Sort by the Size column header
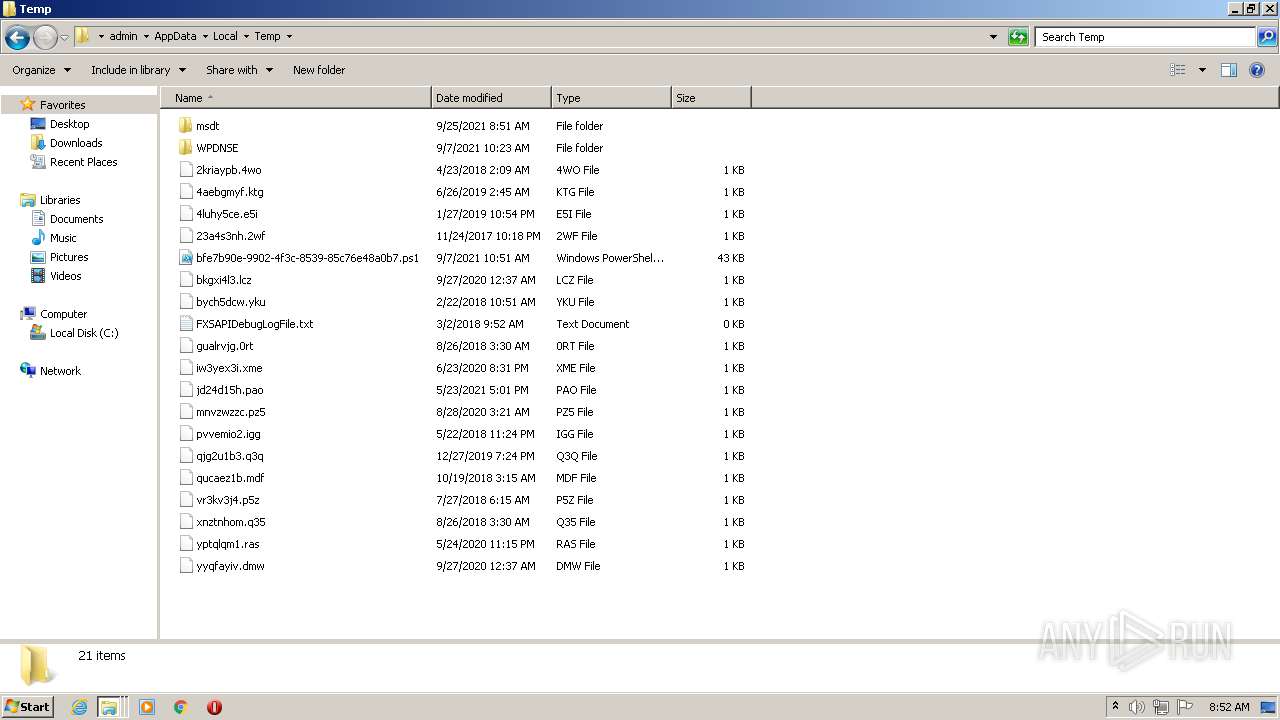Image resolution: width=1280 pixels, height=720 pixels. click(711, 98)
